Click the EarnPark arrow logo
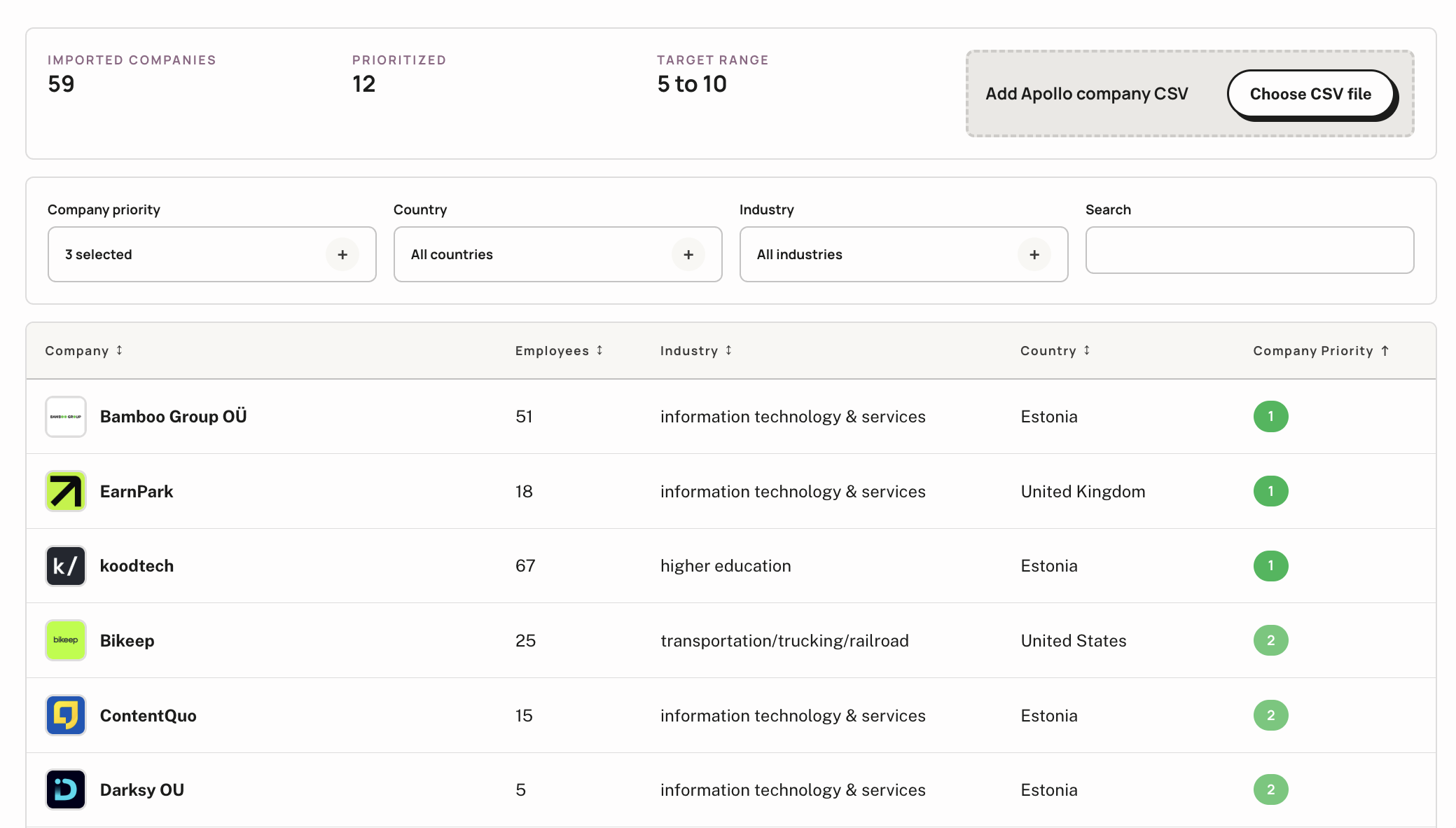1456x828 pixels. coord(66,491)
